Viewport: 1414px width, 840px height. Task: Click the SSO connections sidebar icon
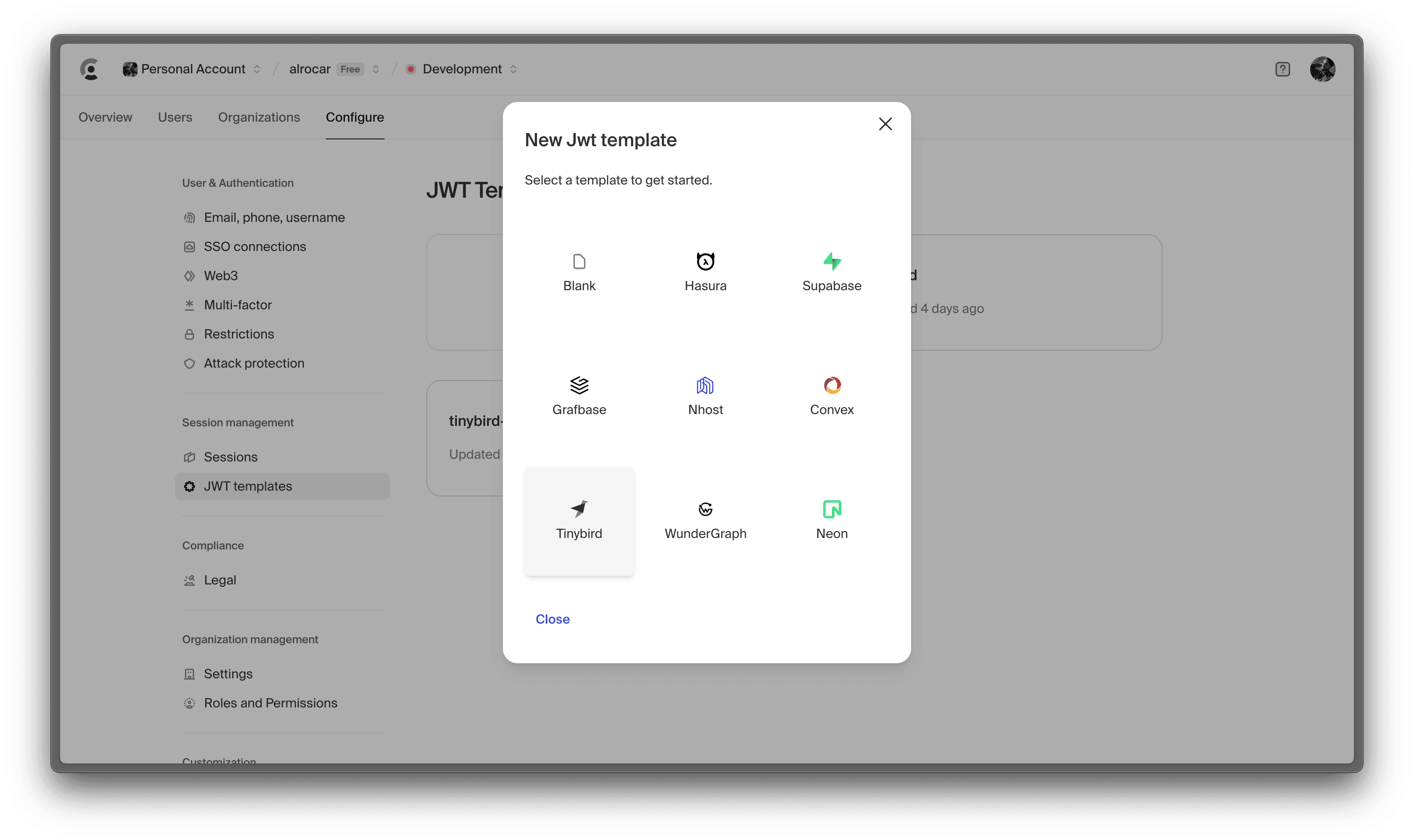tap(189, 247)
